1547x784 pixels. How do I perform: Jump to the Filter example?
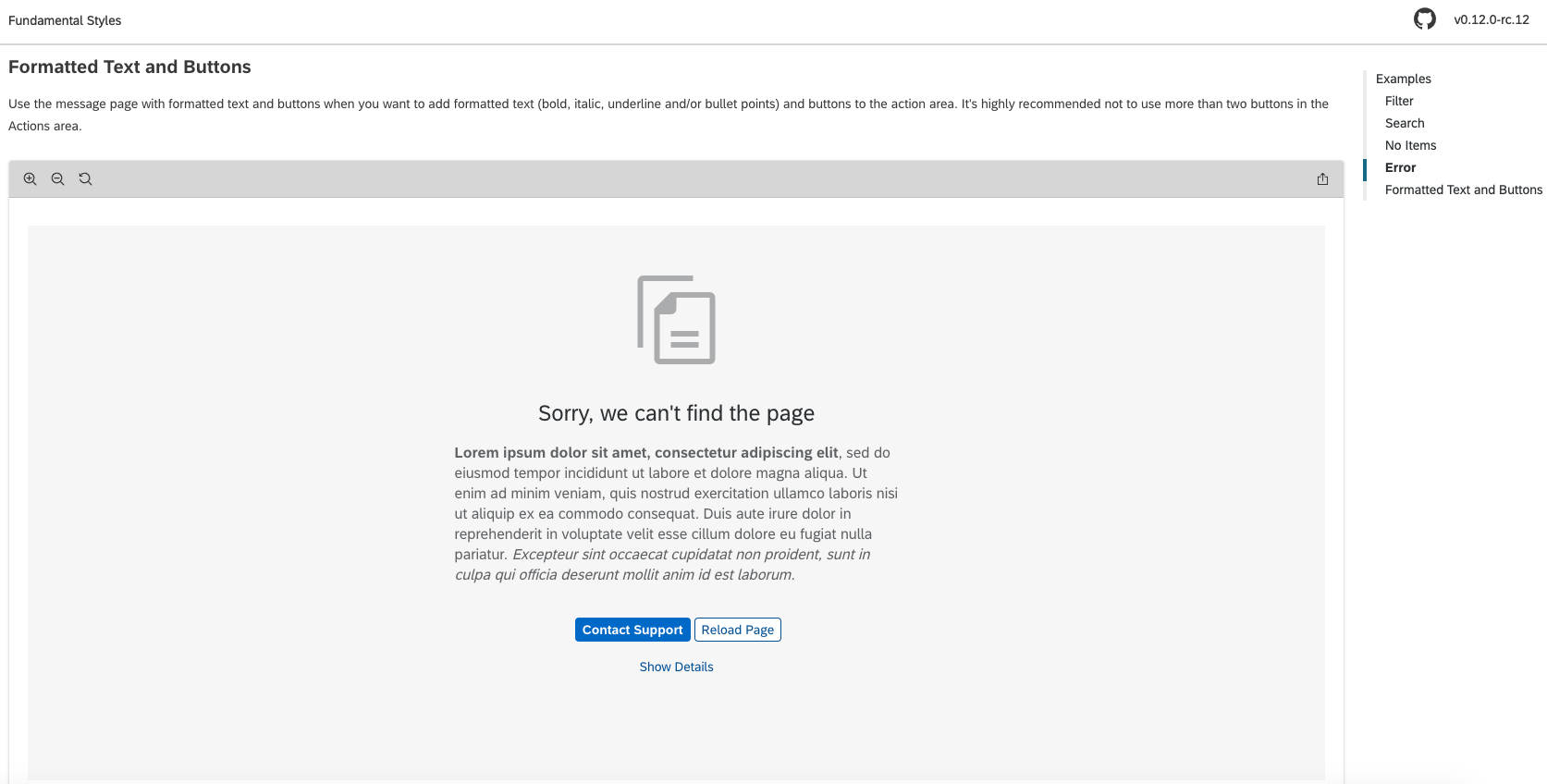coord(1399,101)
